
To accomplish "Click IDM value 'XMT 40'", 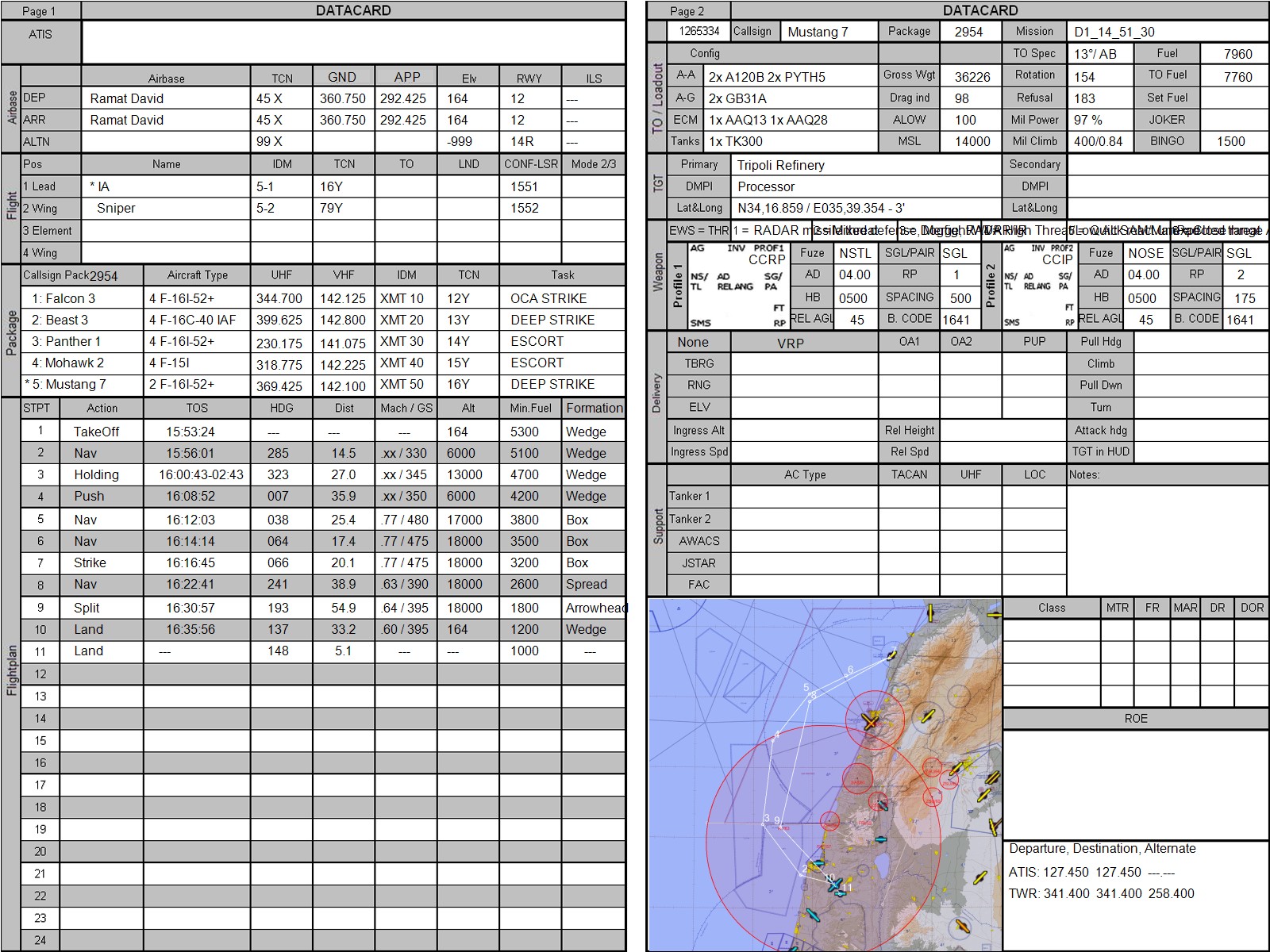I will (x=402, y=363).
